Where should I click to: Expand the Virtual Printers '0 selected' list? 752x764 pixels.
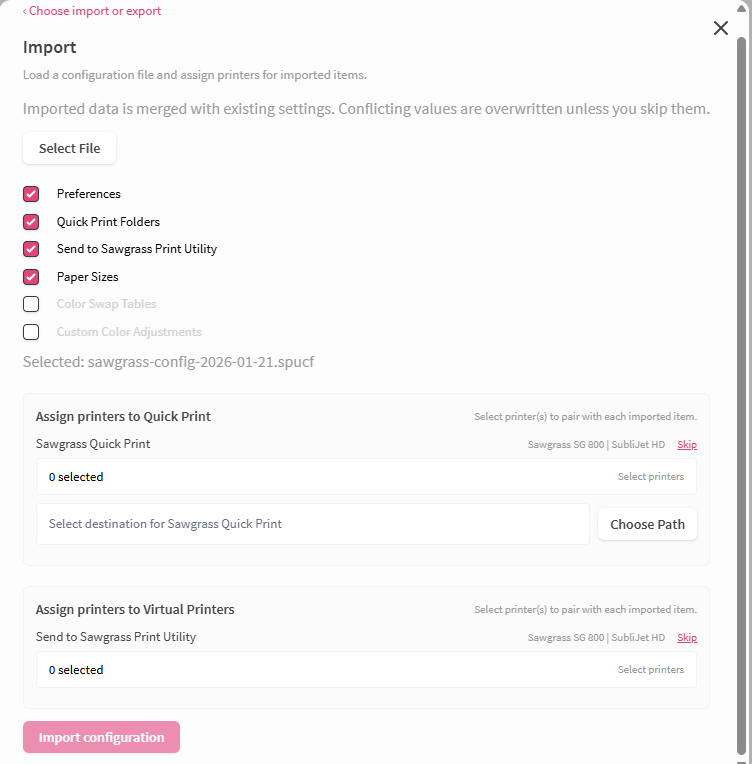coord(76,670)
